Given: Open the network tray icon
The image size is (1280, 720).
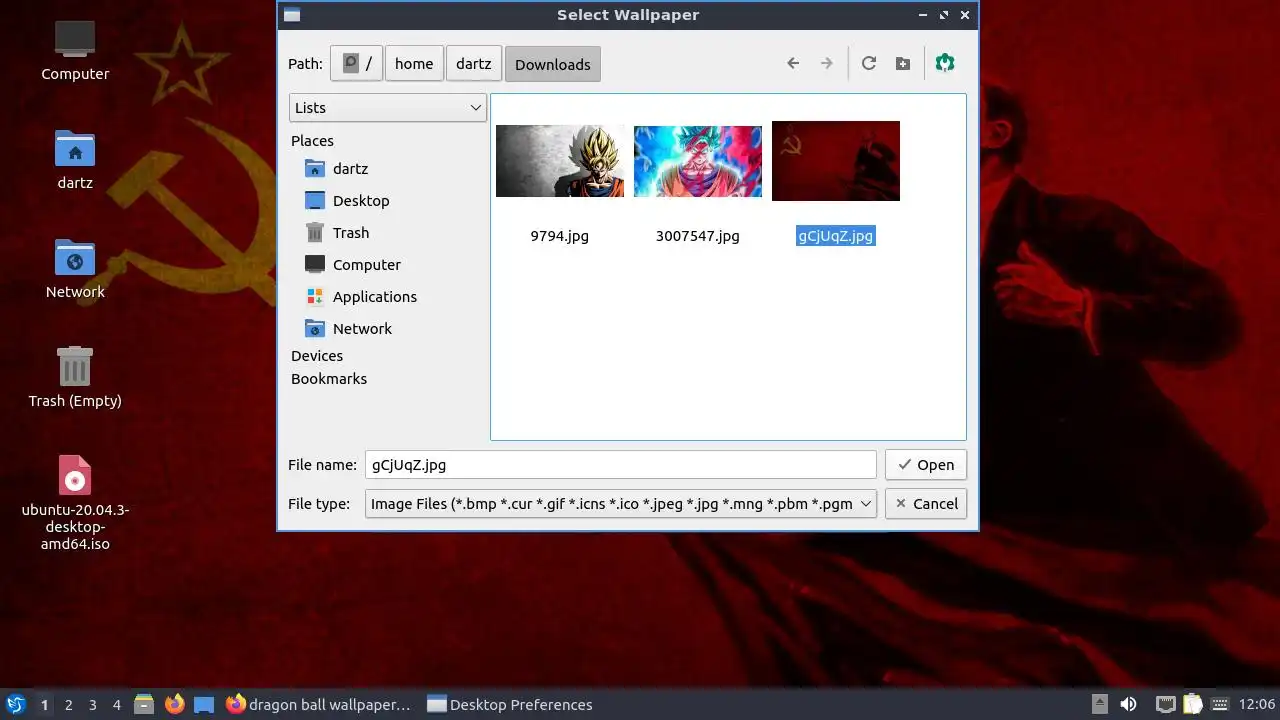Looking at the screenshot, I should pos(1165,704).
